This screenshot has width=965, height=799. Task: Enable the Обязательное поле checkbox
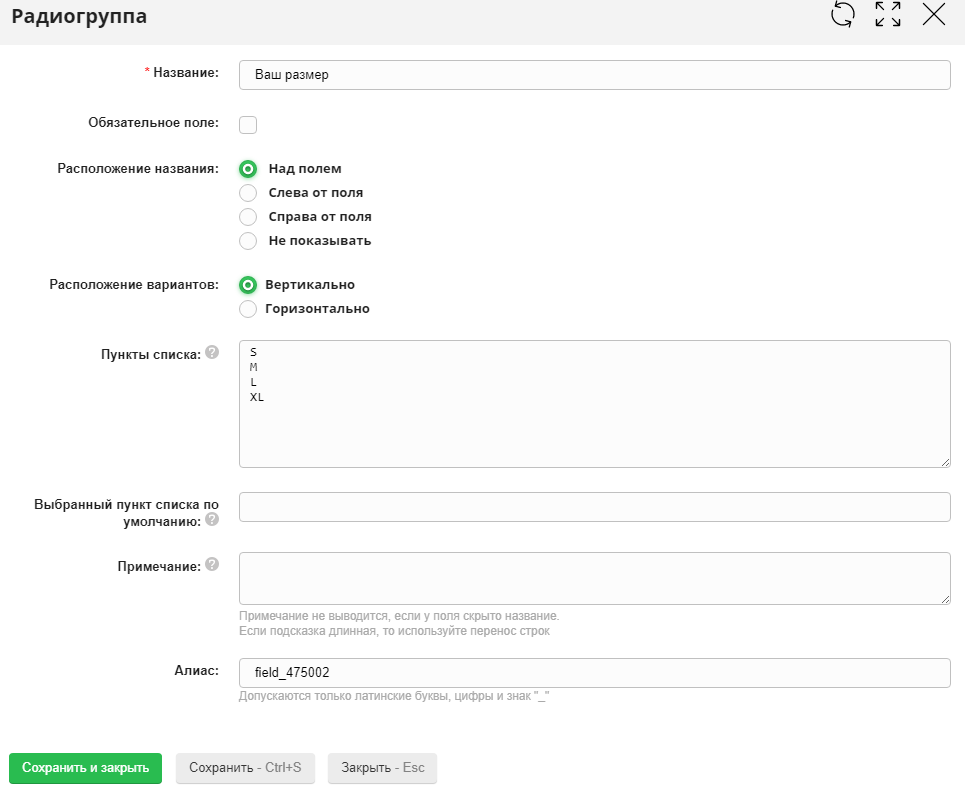[248, 125]
